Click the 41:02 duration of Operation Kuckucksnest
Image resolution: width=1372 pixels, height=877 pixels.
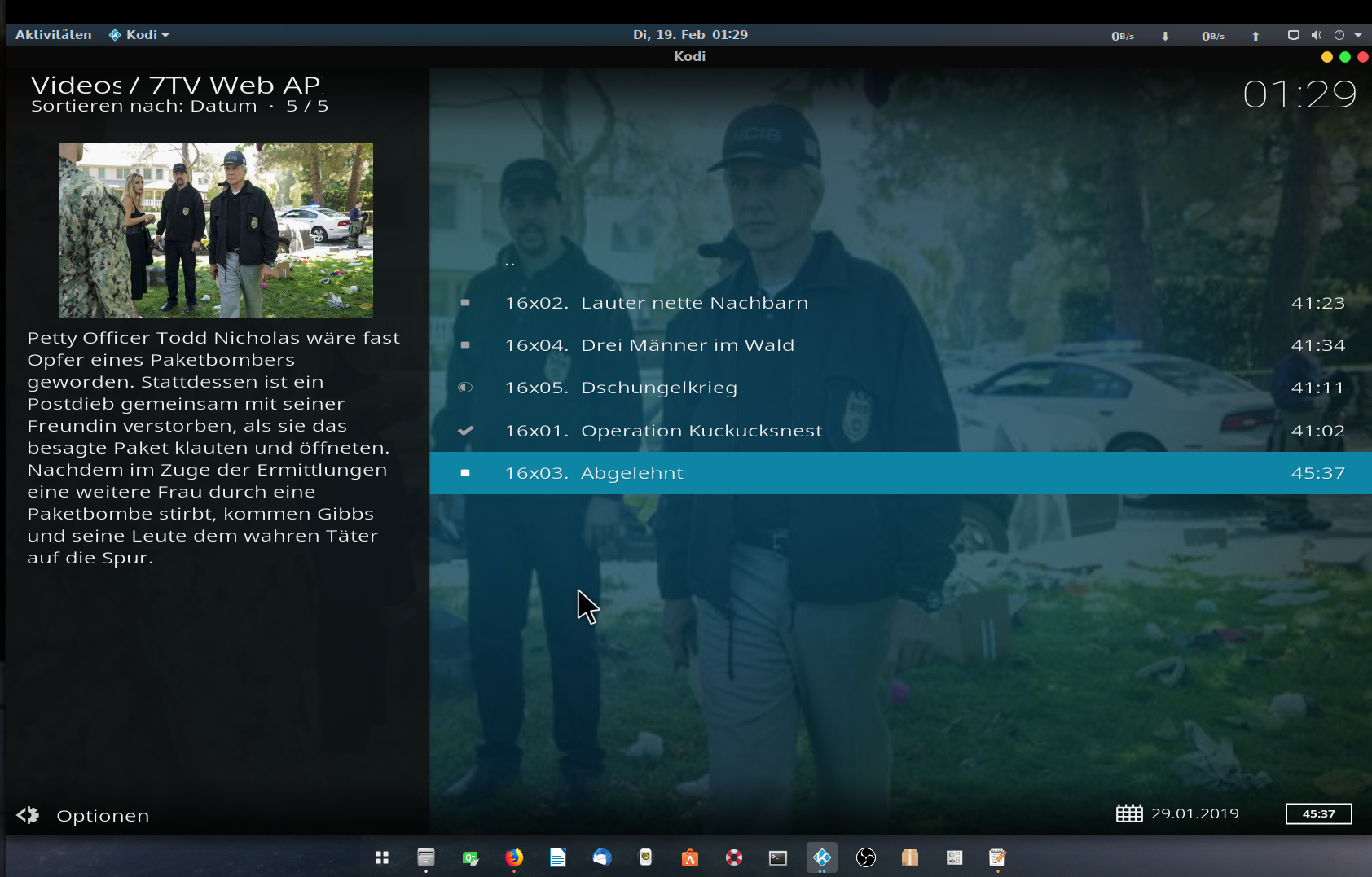coord(1317,431)
